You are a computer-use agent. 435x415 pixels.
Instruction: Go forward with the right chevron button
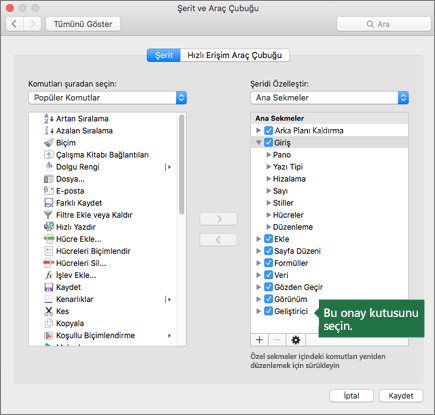[32, 24]
